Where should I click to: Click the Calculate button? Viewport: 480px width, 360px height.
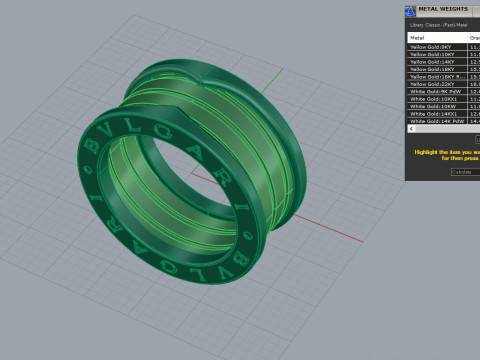click(x=465, y=172)
